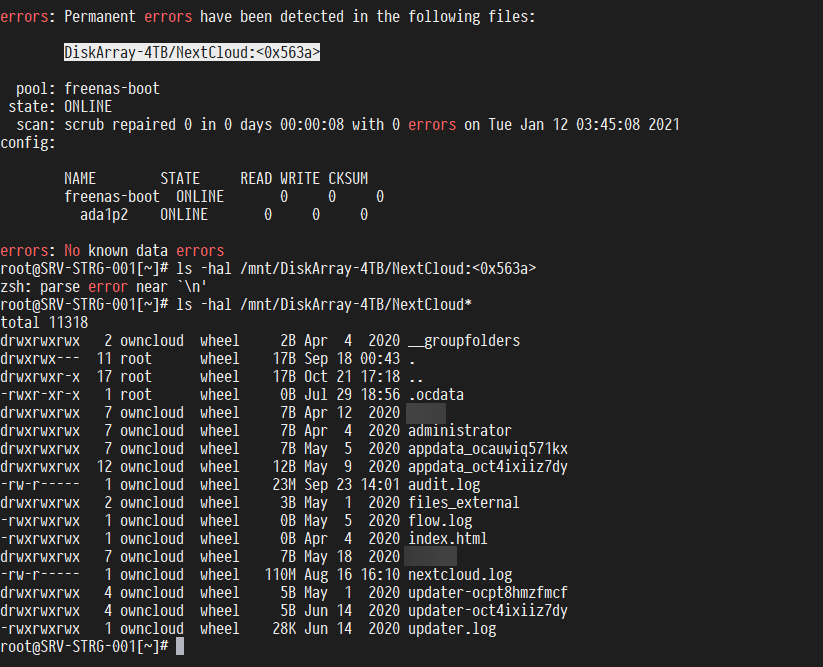
Task: Select the updater-ocpt8hmzfmcf directory name
Action: click(x=488, y=592)
